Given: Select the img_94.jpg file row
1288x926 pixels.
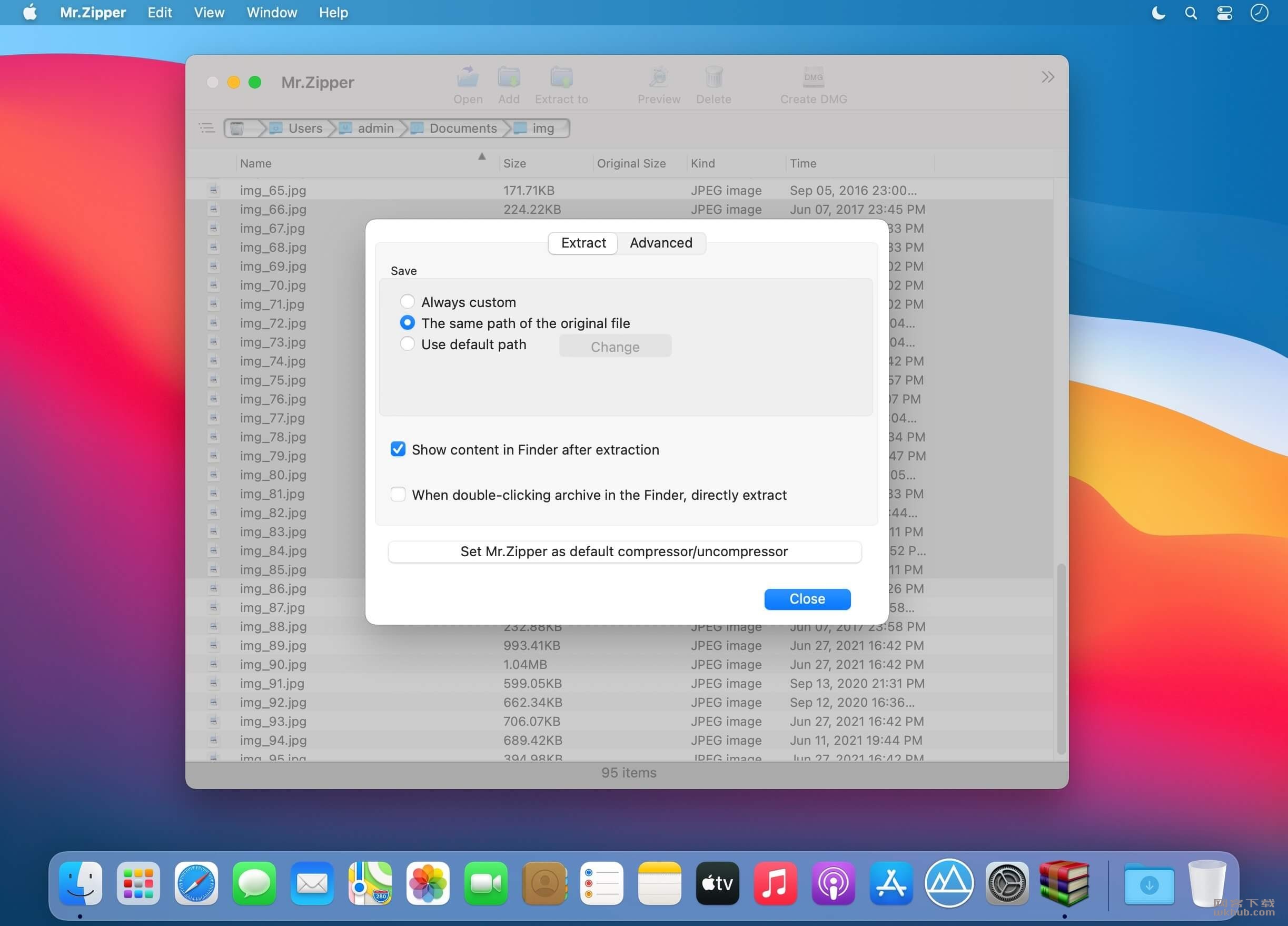Looking at the screenshot, I should [x=620, y=740].
